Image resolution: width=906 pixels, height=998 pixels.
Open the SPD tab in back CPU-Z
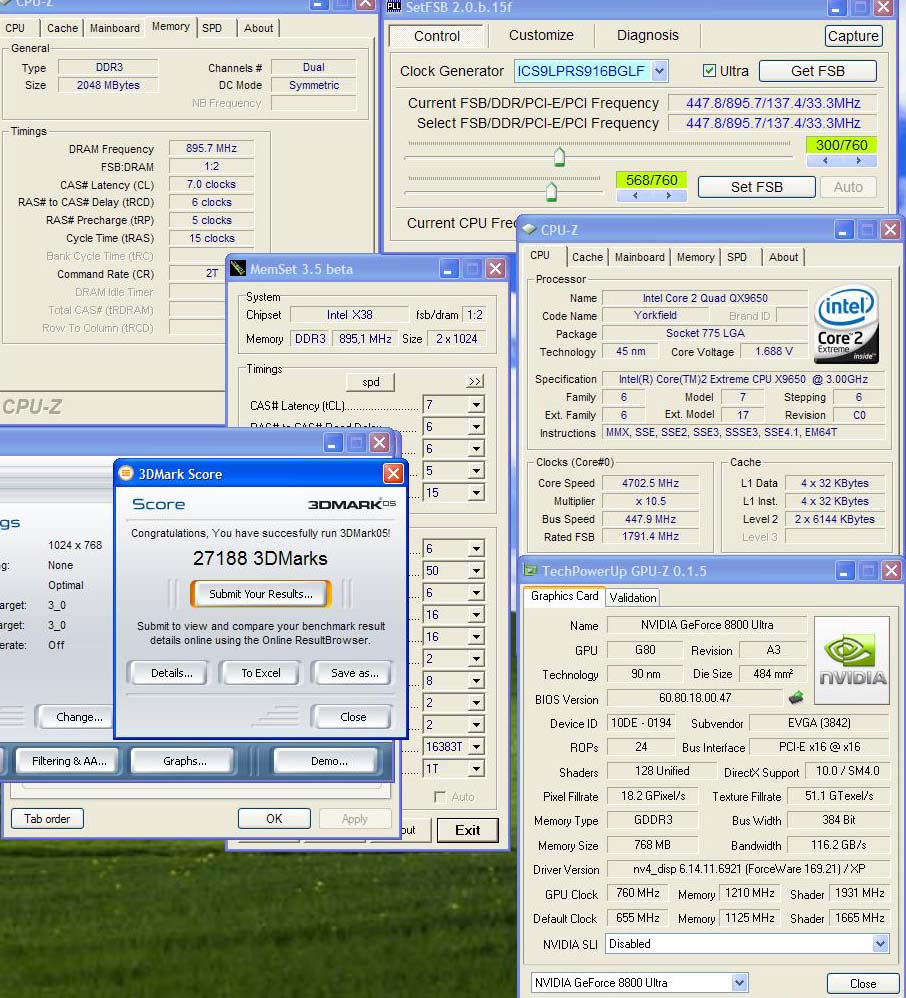click(212, 28)
